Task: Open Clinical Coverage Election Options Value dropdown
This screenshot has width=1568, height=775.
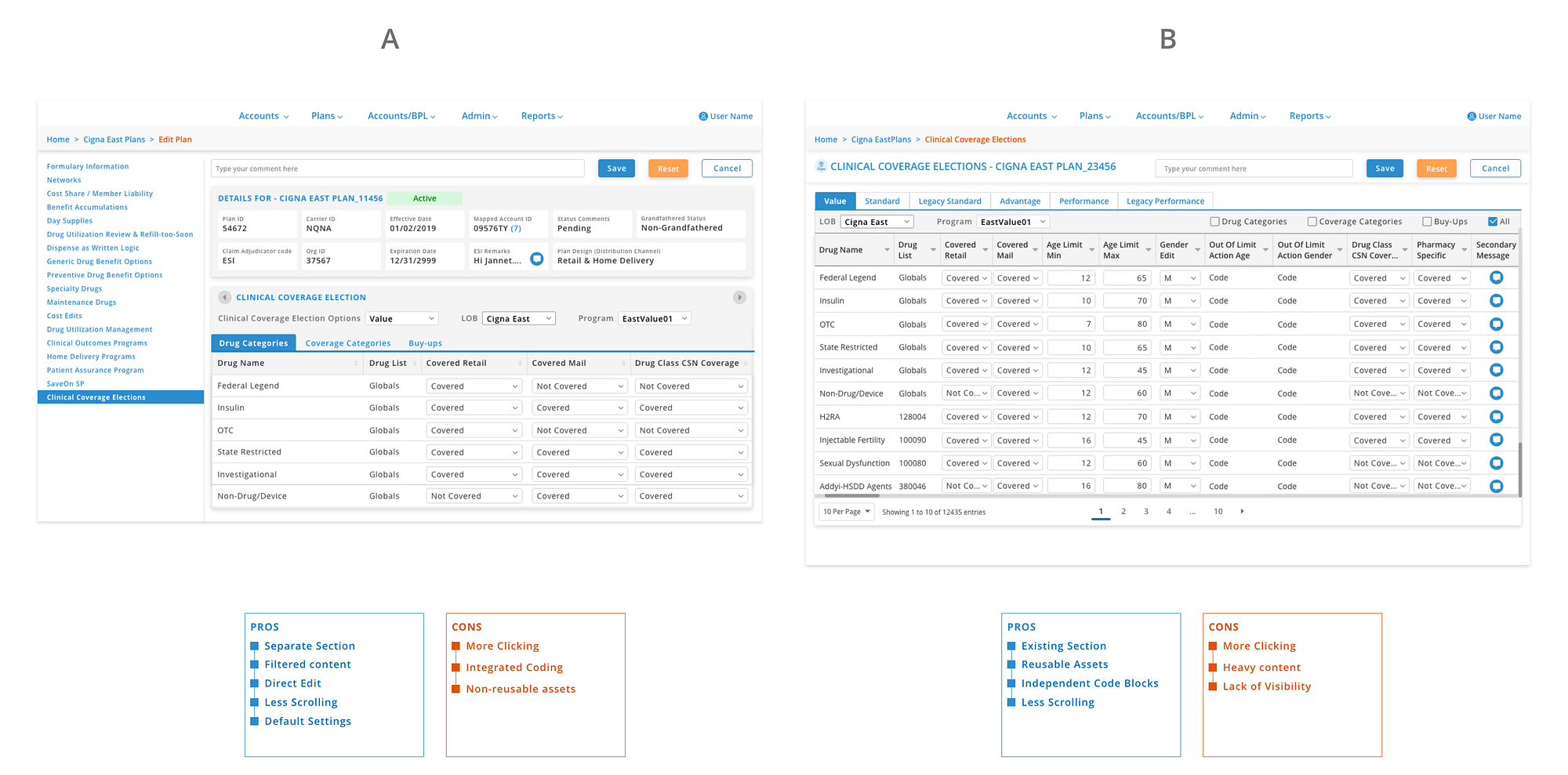Action: pos(401,318)
